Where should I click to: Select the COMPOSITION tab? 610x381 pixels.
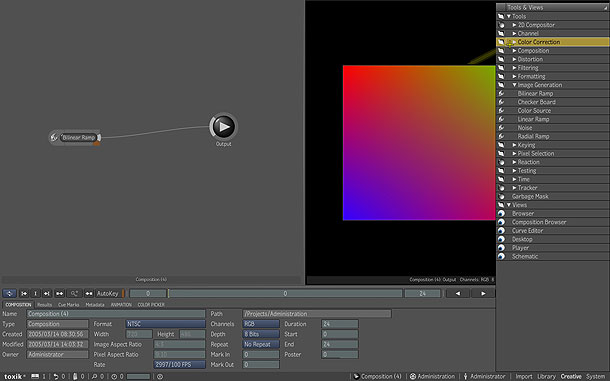18,305
